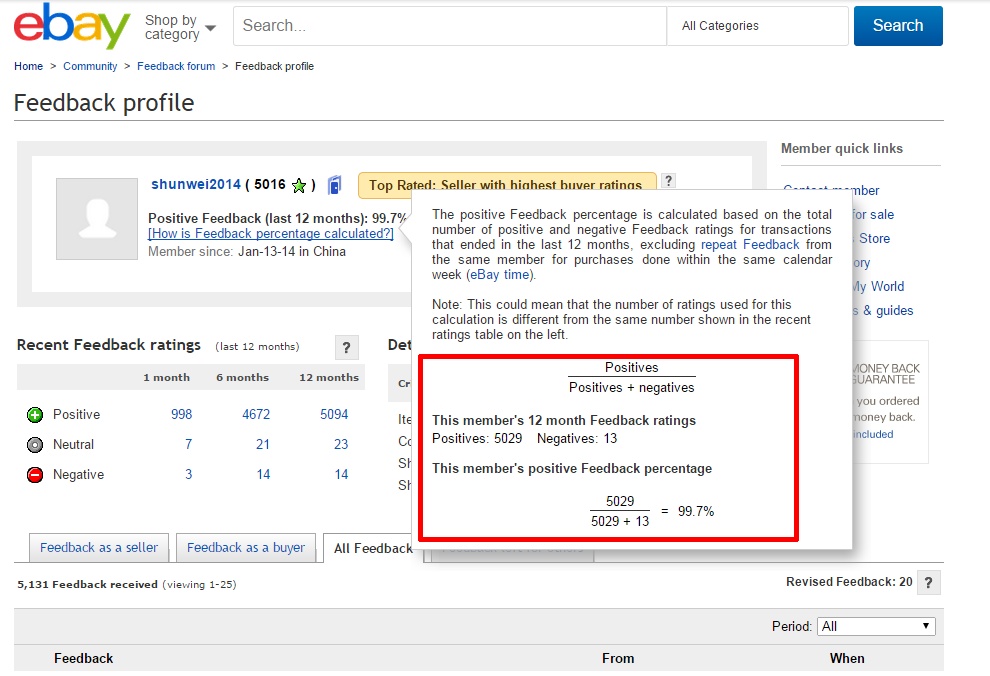Click the blue store door icon
Image resolution: width=990 pixels, height=676 pixels.
click(335, 185)
